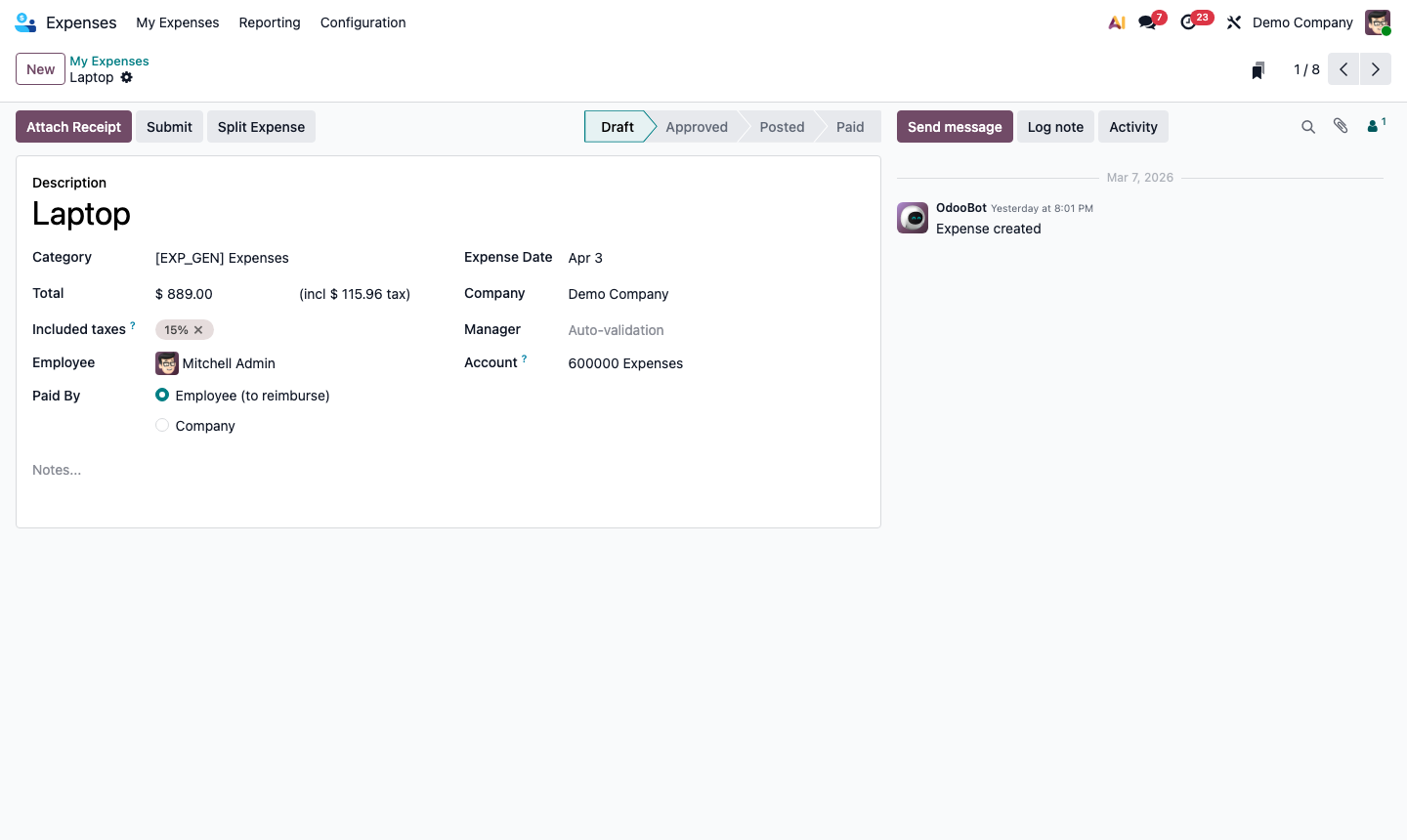
Task: Click the search icon in chatter bar
Action: [x=1308, y=126]
